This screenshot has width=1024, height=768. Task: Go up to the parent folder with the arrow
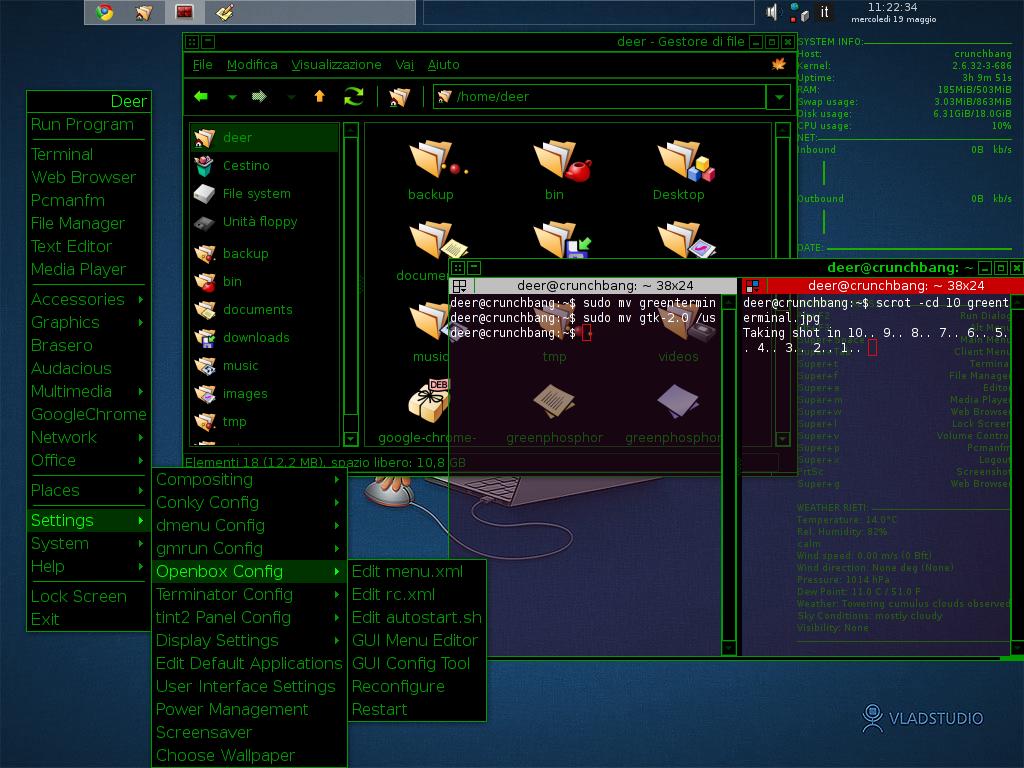click(319, 97)
